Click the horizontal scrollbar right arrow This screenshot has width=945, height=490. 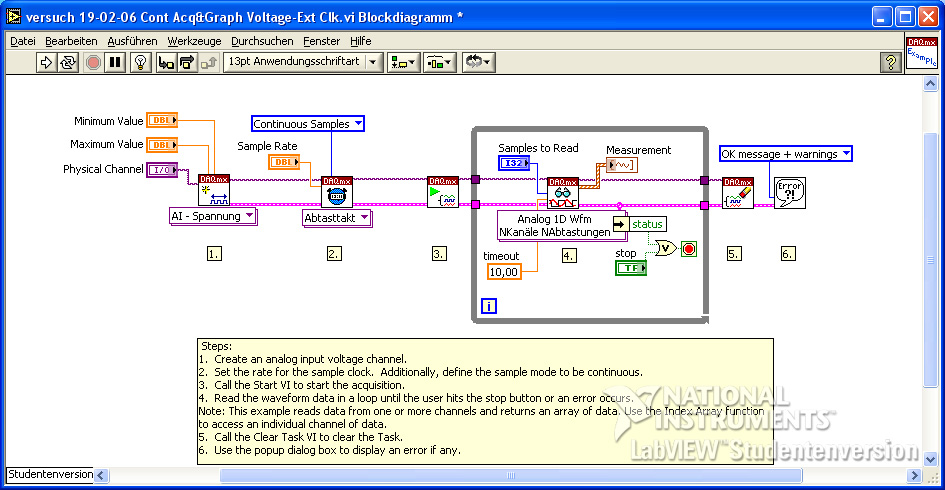(914, 476)
